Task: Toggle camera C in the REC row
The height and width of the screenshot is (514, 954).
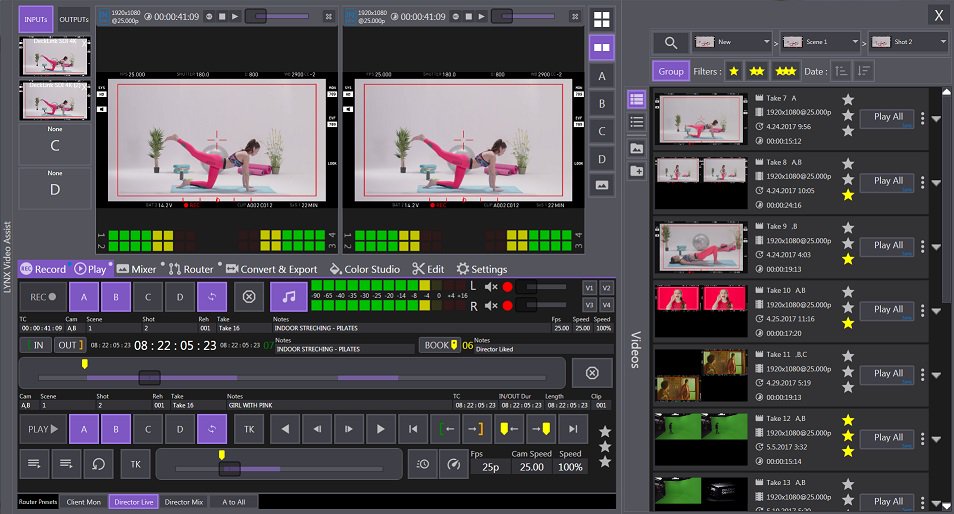Action: click(148, 297)
